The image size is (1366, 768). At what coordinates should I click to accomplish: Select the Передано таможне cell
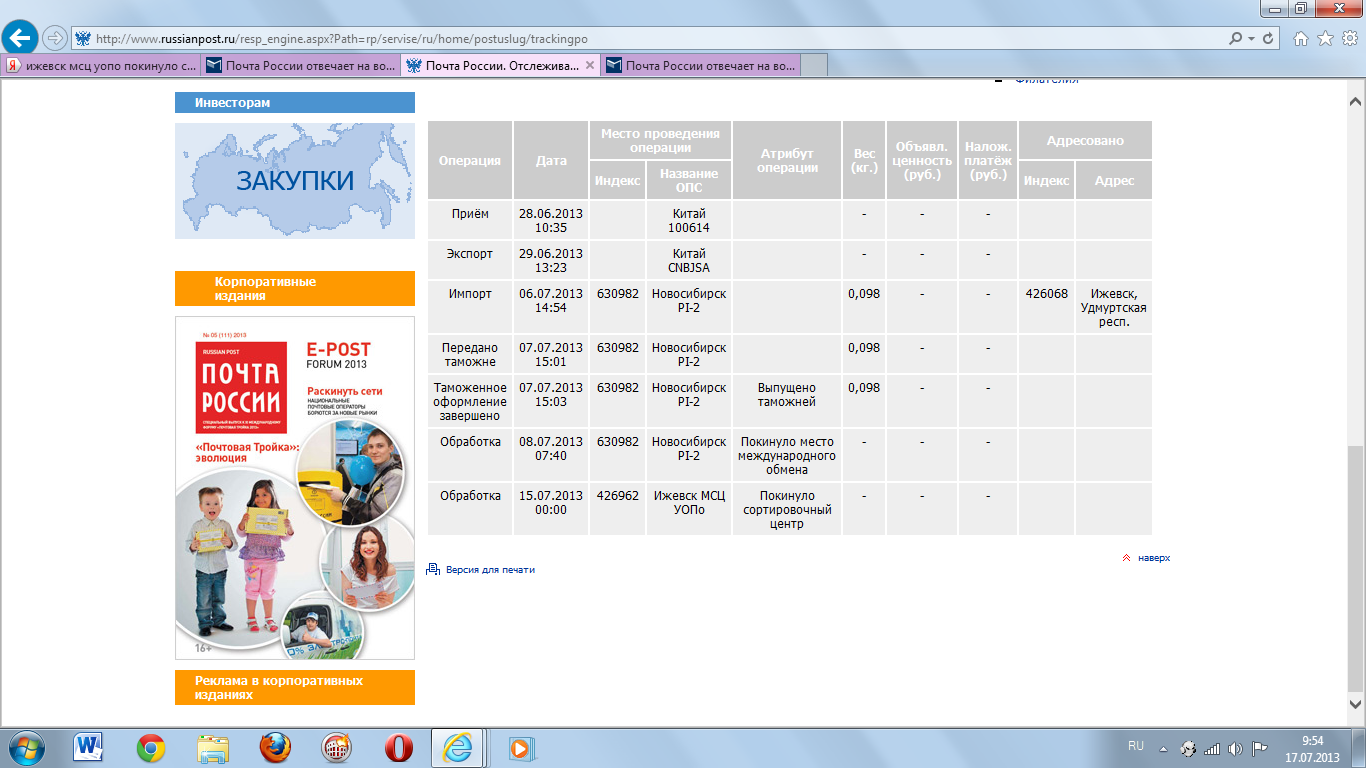[x=470, y=354]
